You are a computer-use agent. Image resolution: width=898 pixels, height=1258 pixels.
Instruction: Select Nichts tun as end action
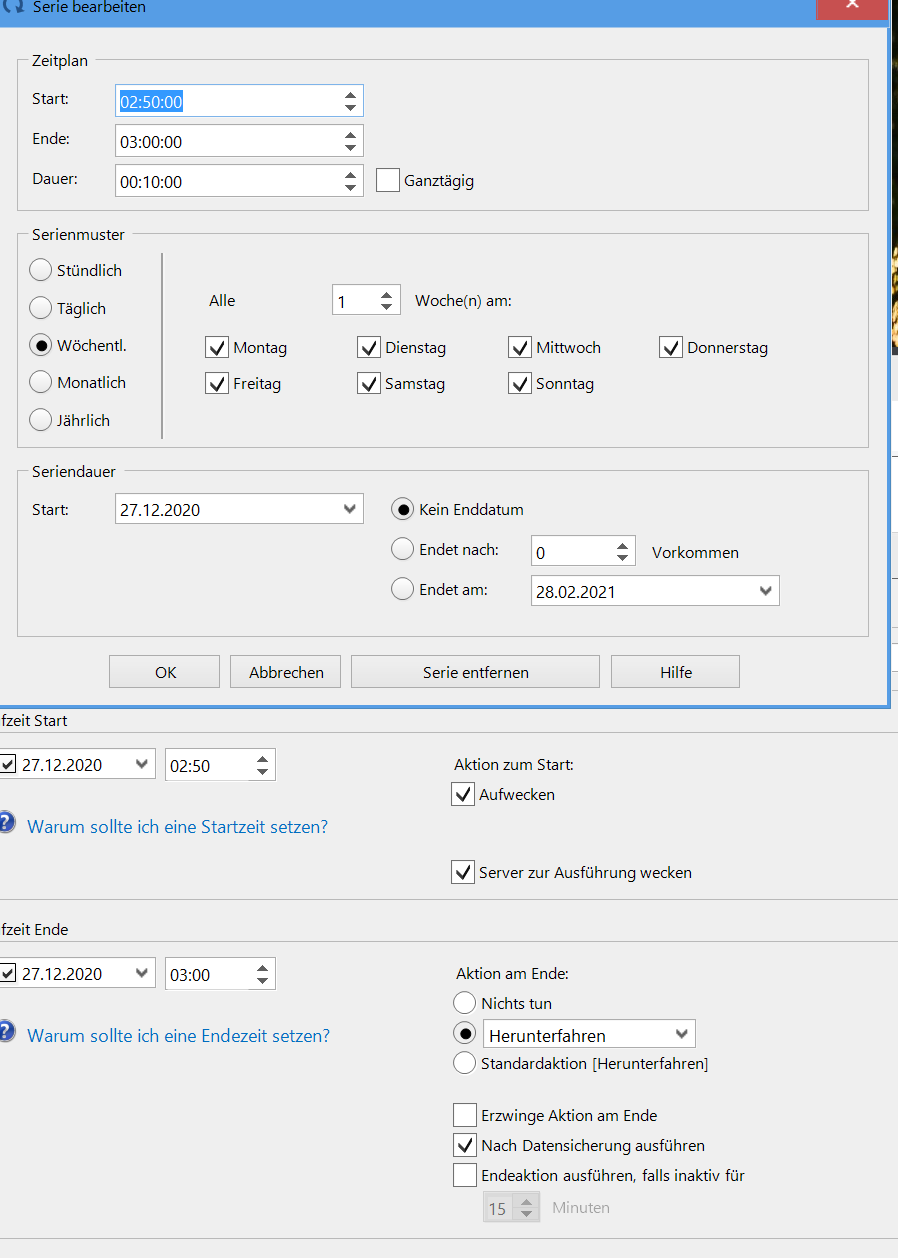click(464, 1002)
